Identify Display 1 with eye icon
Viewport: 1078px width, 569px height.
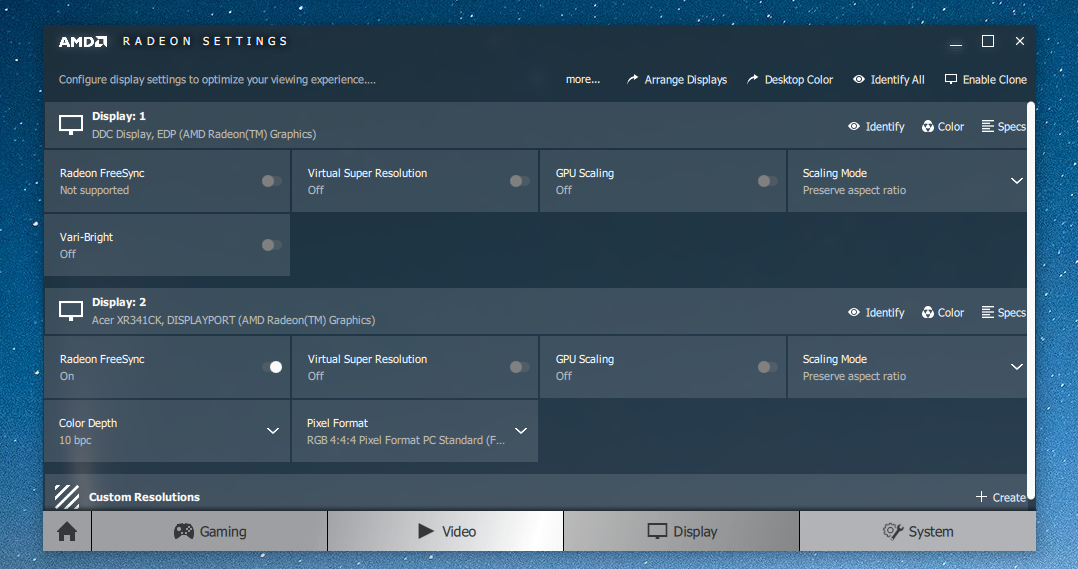coord(876,126)
